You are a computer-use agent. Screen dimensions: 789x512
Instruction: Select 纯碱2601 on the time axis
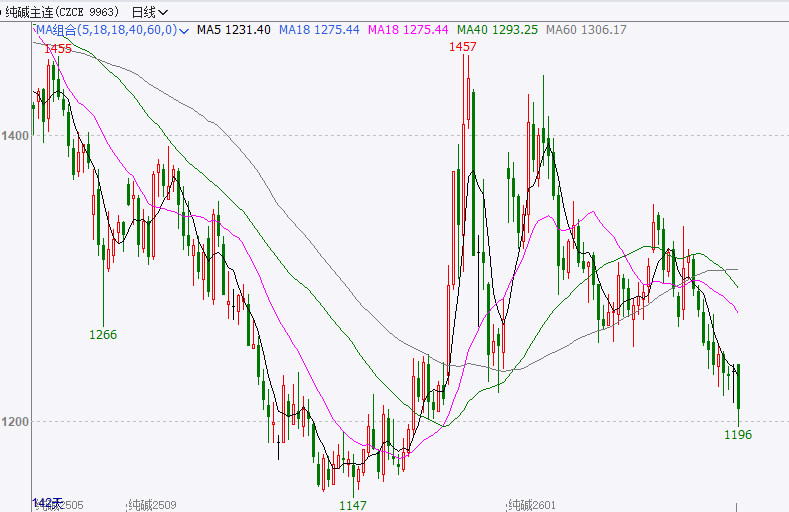click(x=532, y=505)
